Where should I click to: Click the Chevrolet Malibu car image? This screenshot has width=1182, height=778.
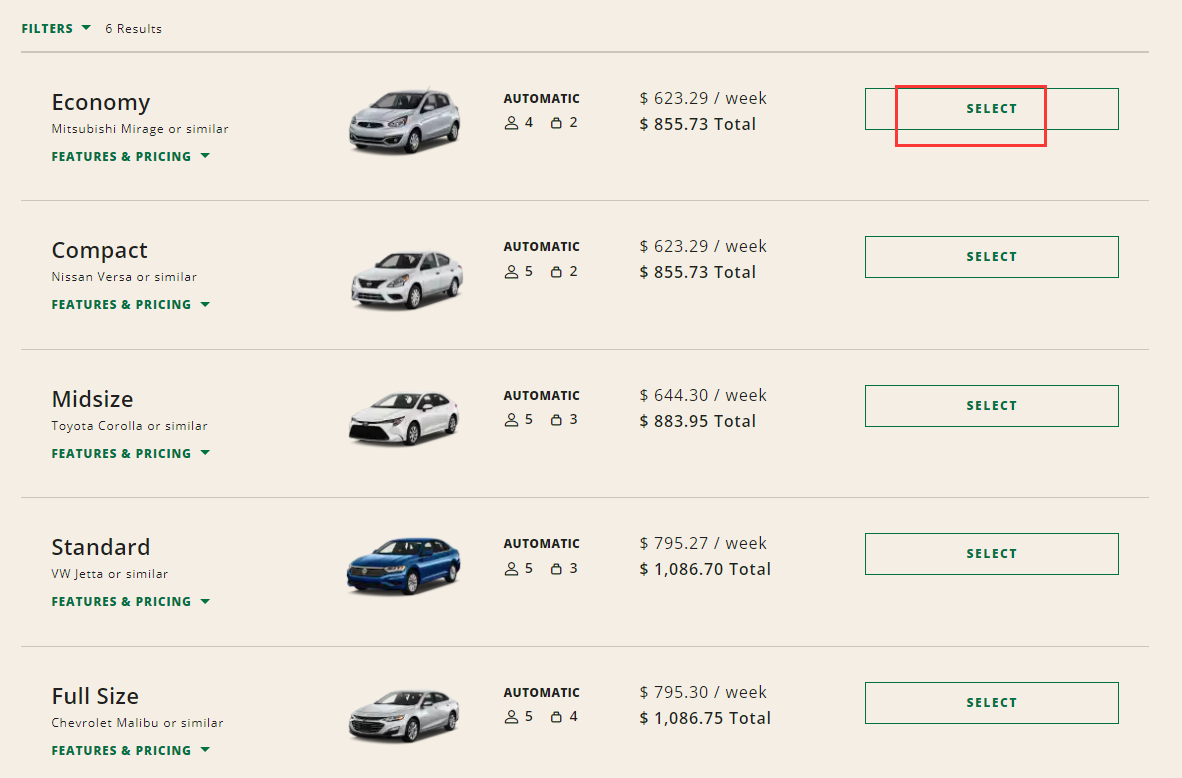[x=404, y=715]
